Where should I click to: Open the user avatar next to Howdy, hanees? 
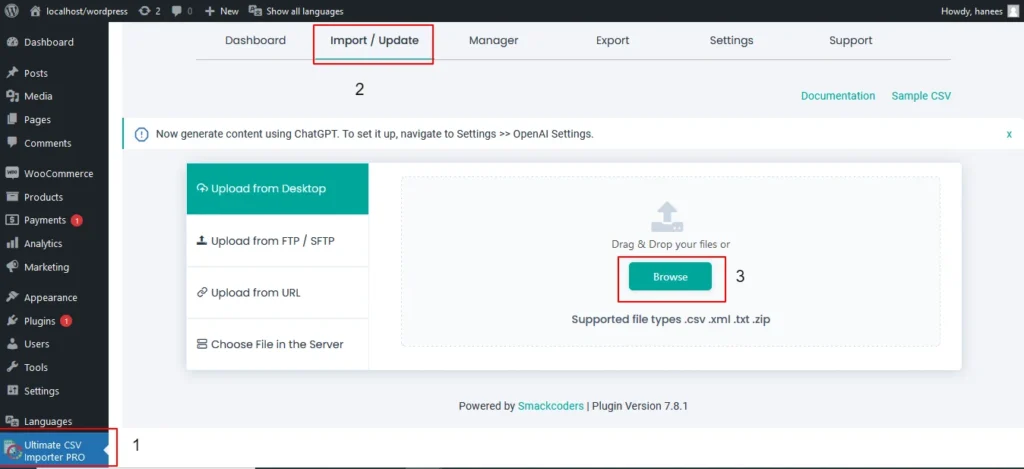click(1013, 11)
